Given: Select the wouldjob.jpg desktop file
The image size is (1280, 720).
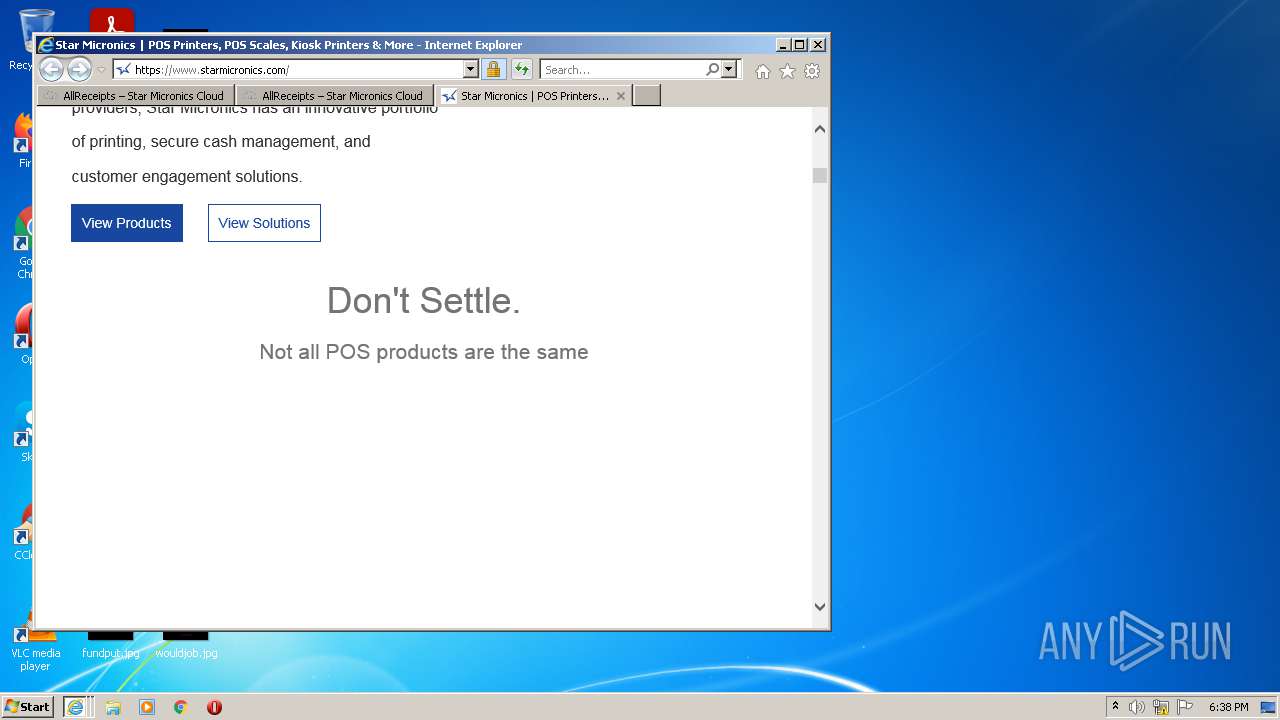Looking at the screenshot, I should (x=186, y=645).
